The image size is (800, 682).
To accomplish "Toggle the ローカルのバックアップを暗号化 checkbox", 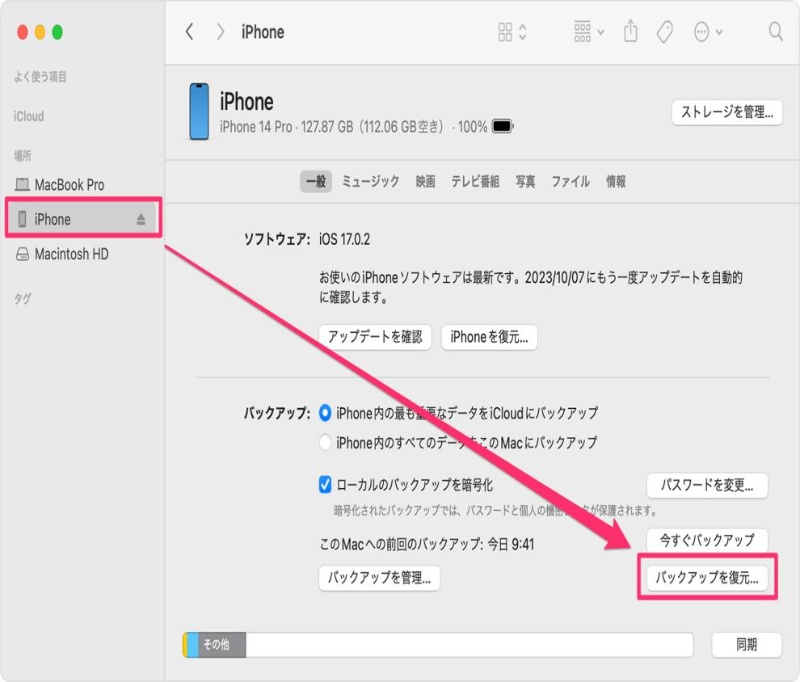I will point(325,485).
